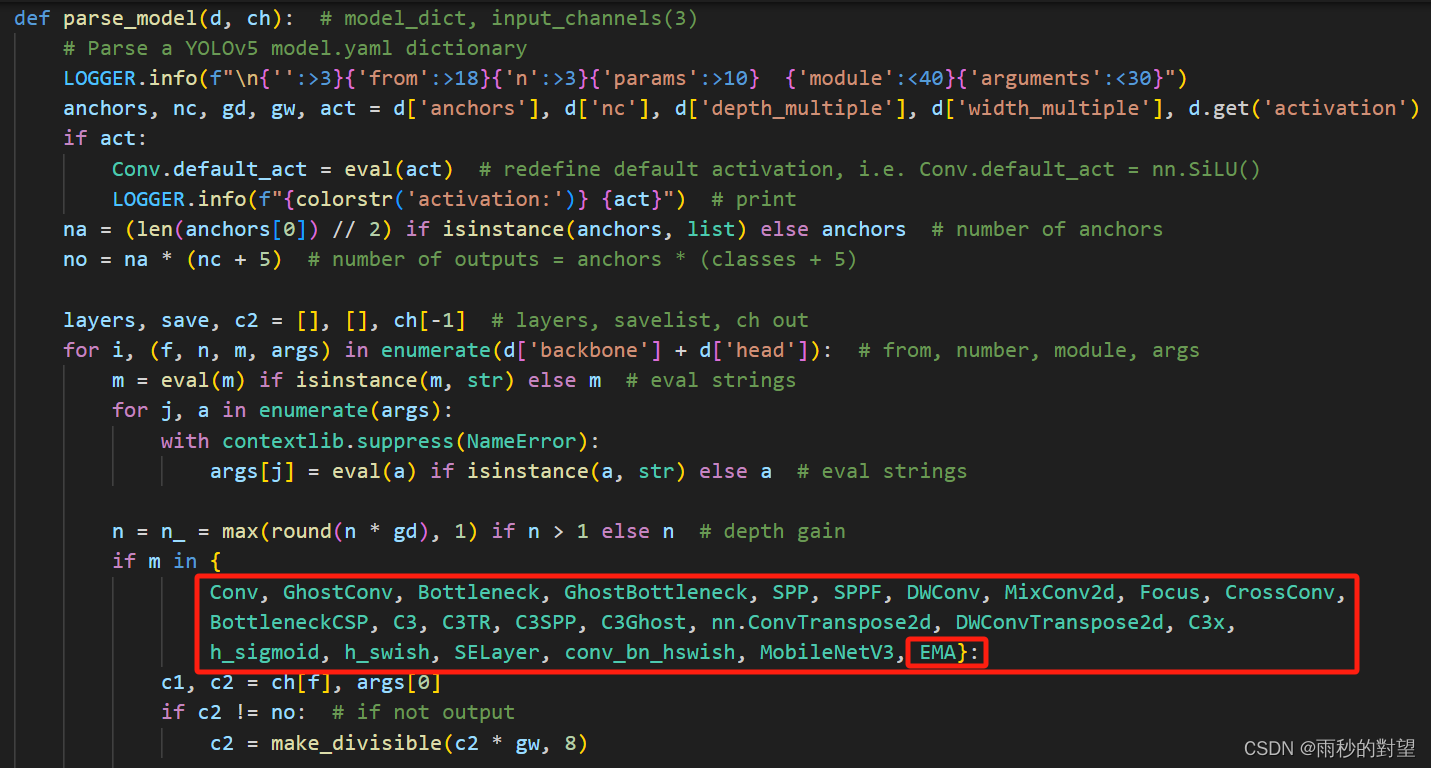Click SPPF in the module set

point(858,592)
